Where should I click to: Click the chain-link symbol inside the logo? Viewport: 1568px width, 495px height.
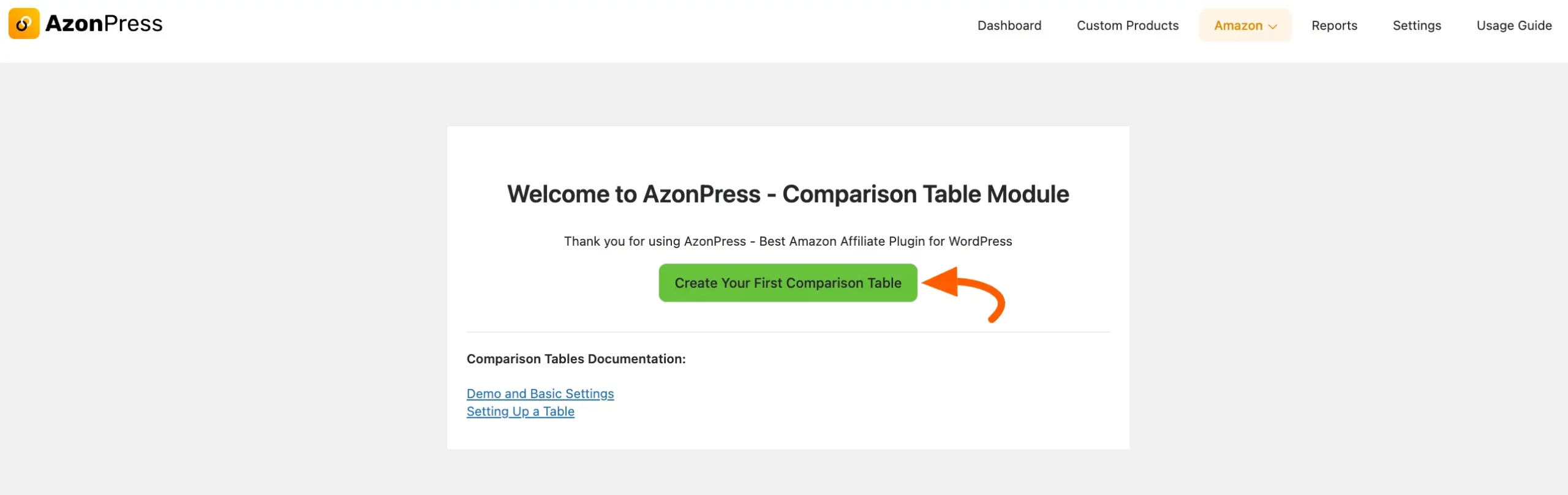coord(24,23)
